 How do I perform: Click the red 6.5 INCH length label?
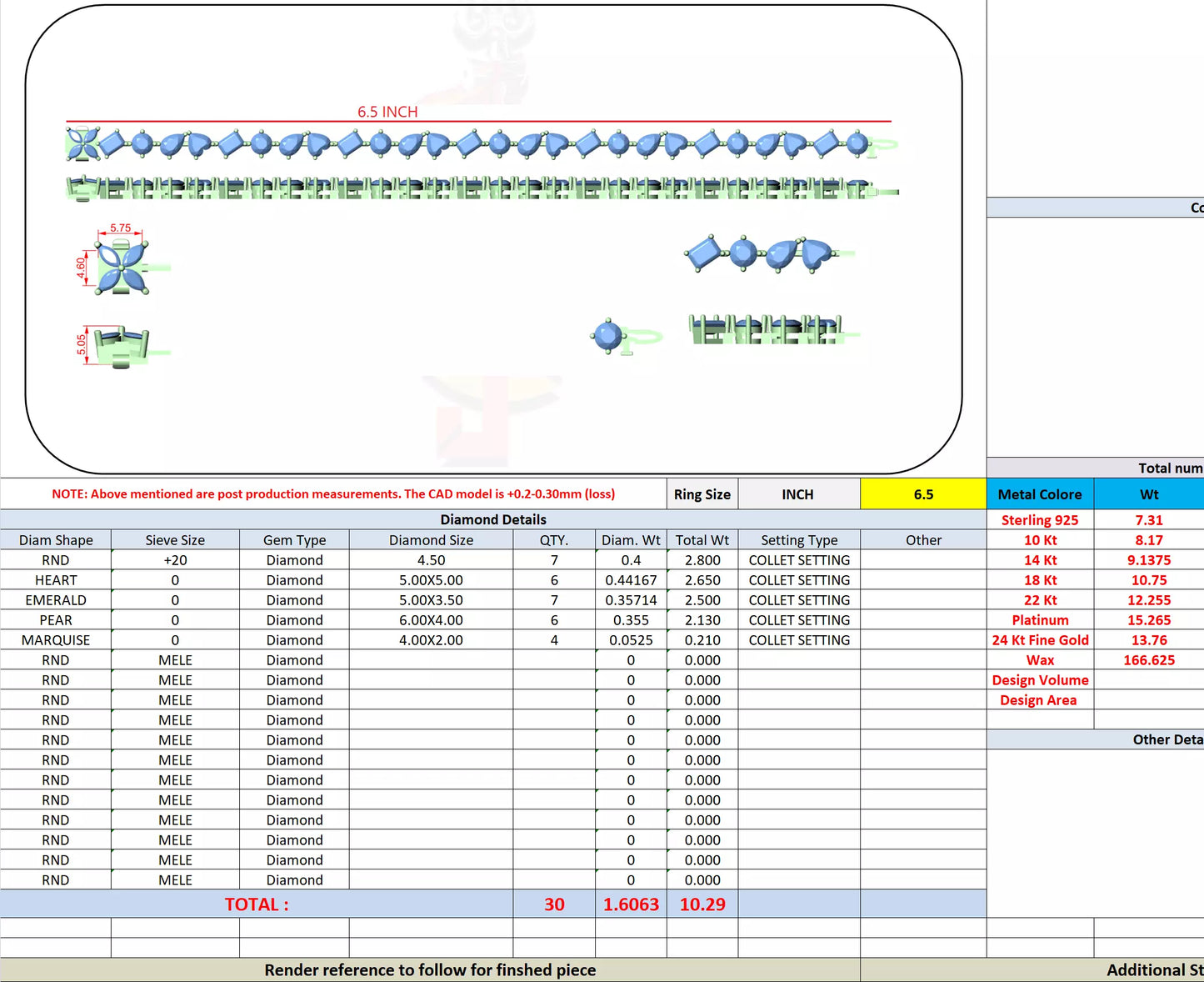[387, 112]
